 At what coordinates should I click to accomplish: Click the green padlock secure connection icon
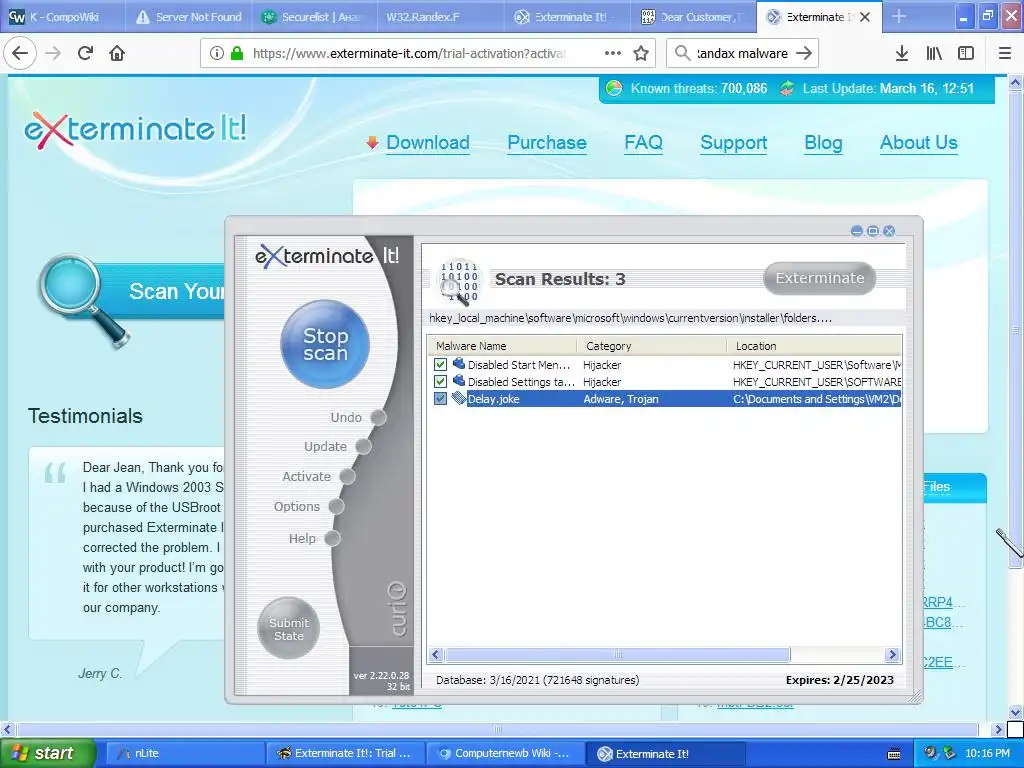(237, 54)
